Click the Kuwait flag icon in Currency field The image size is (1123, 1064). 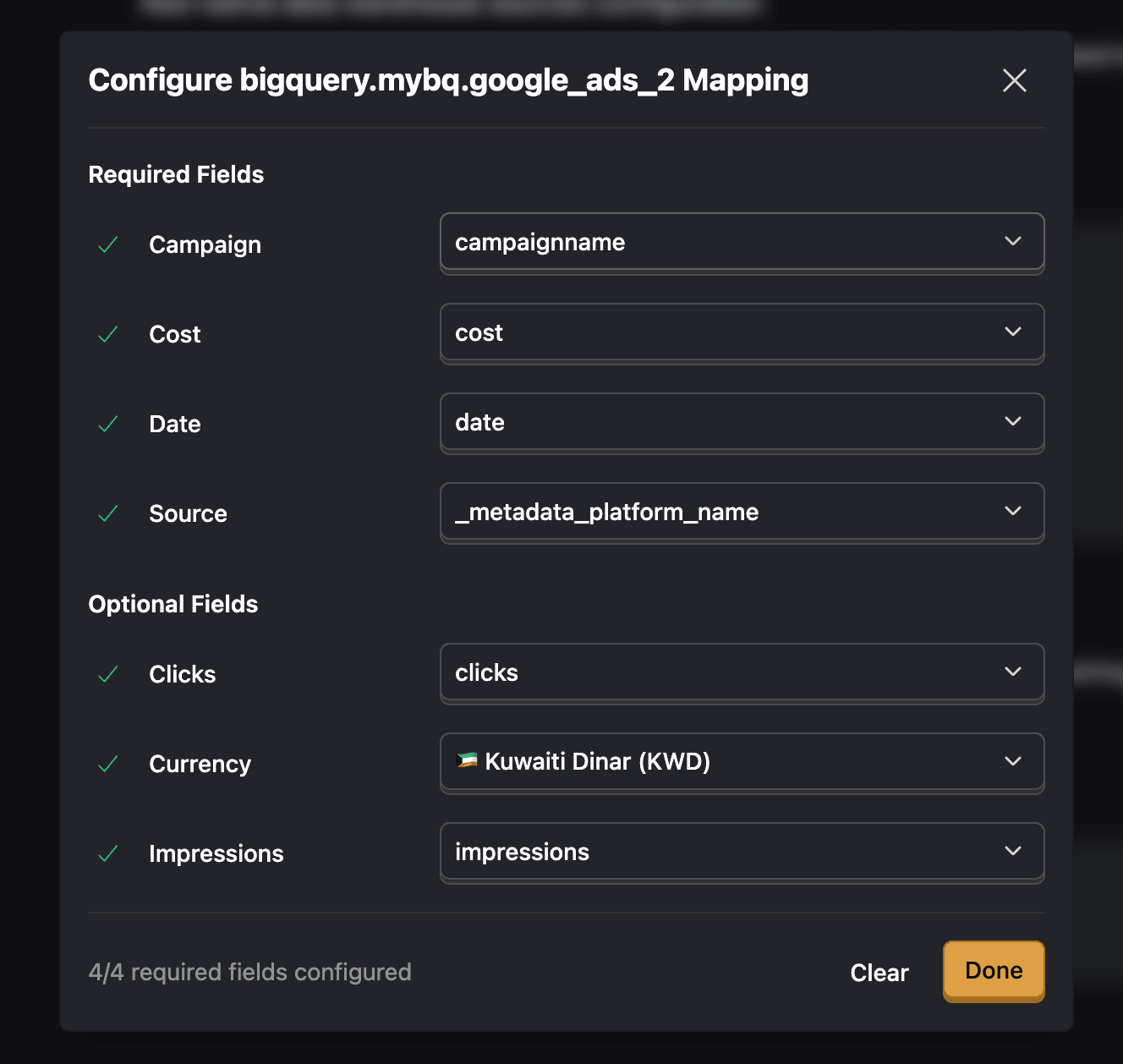tap(467, 760)
